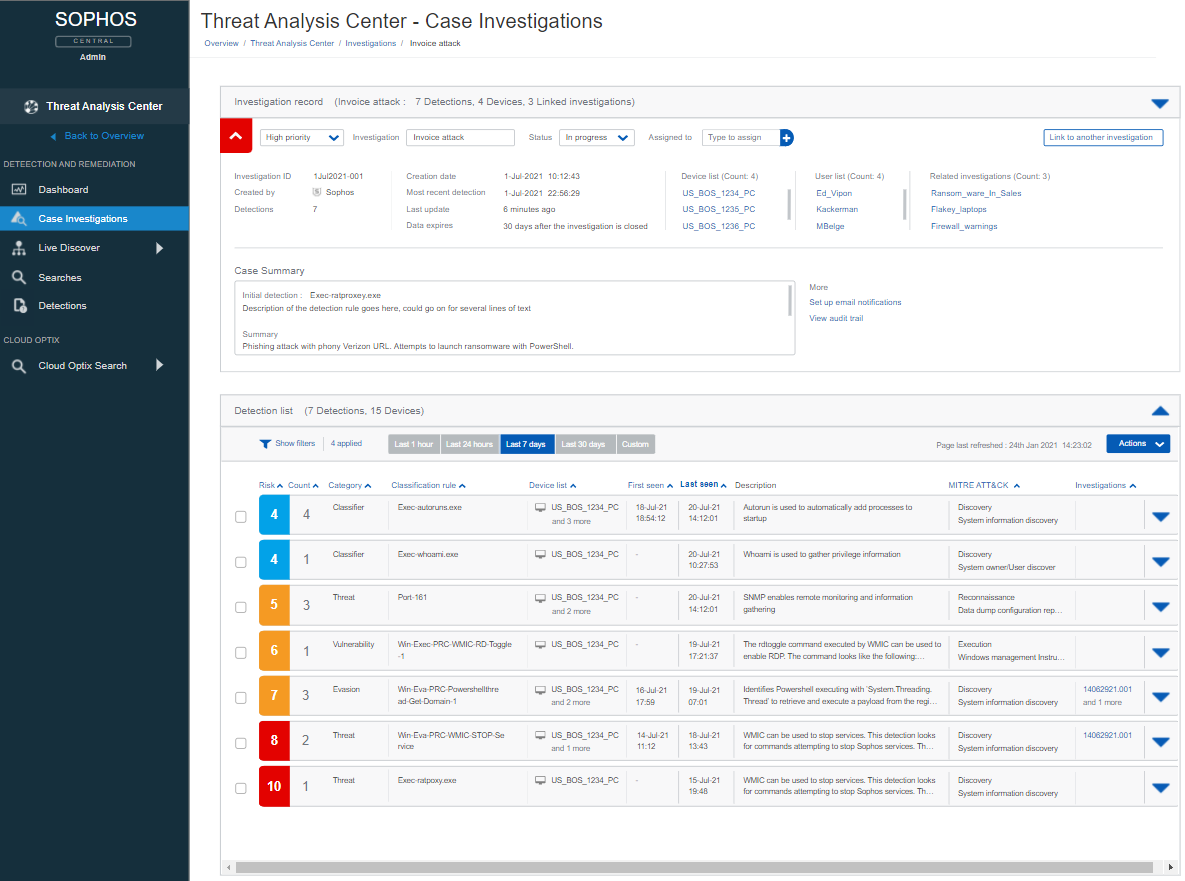The width and height of the screenshot is (1185, 881).
Task: Click risk badge 6 for Vulnerability row
Action: [274, 651]
